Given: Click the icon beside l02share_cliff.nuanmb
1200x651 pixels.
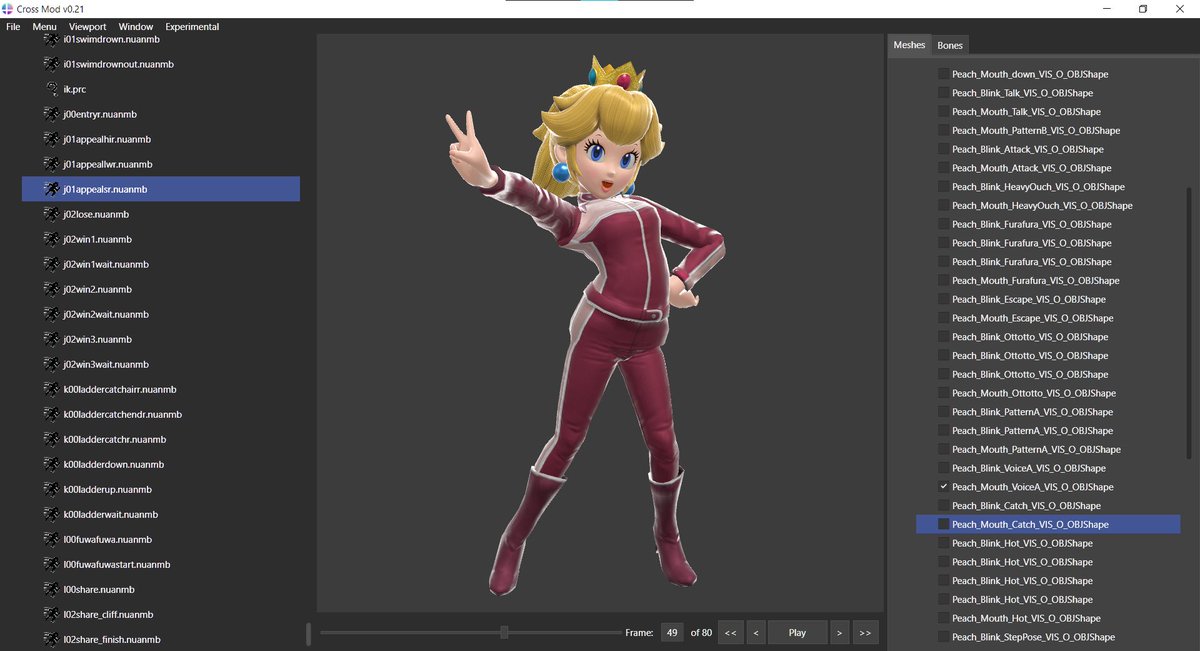Looking at the screenshot, I should 51,614.
